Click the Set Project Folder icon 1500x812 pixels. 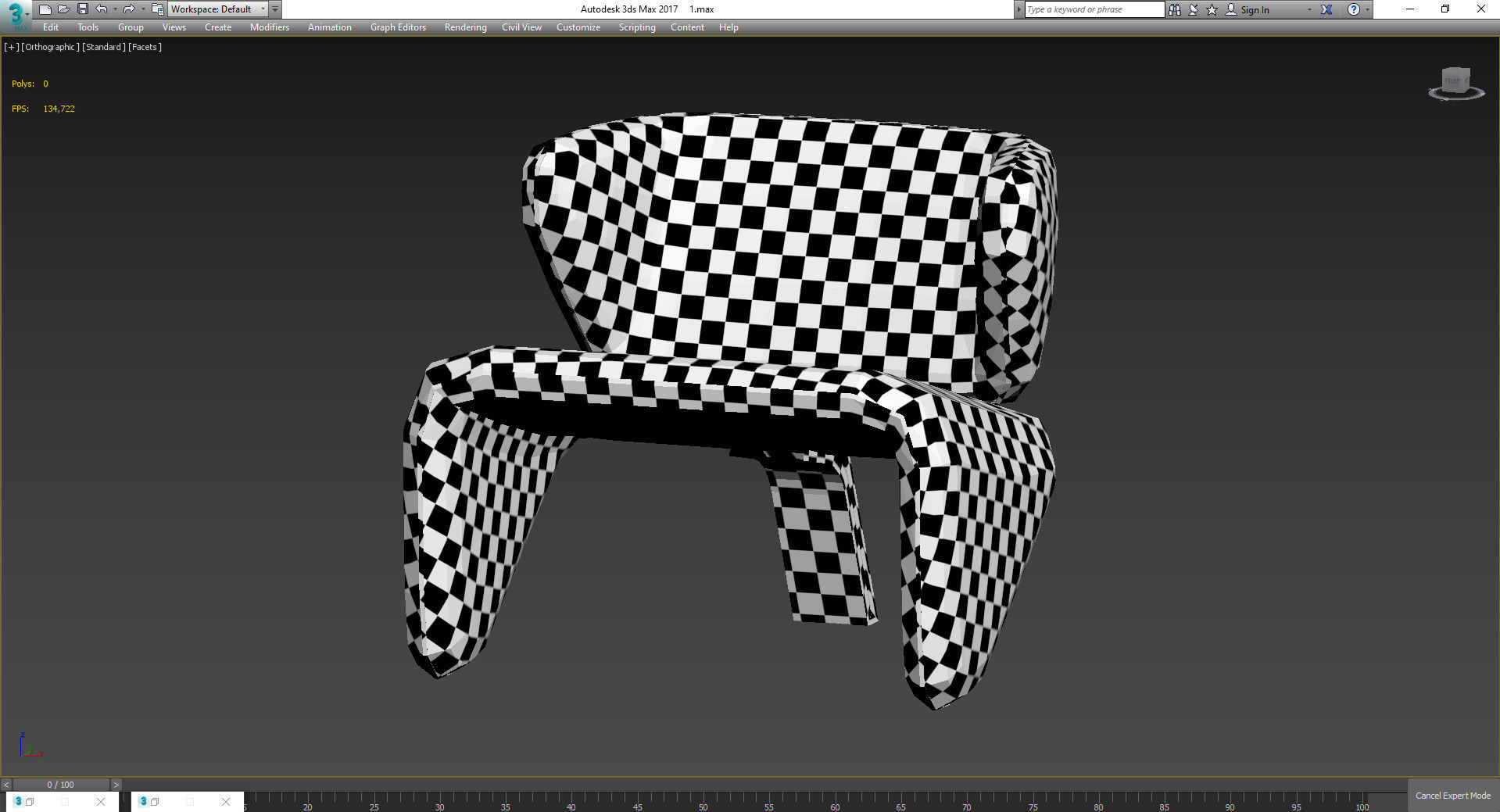coord(157,9)
